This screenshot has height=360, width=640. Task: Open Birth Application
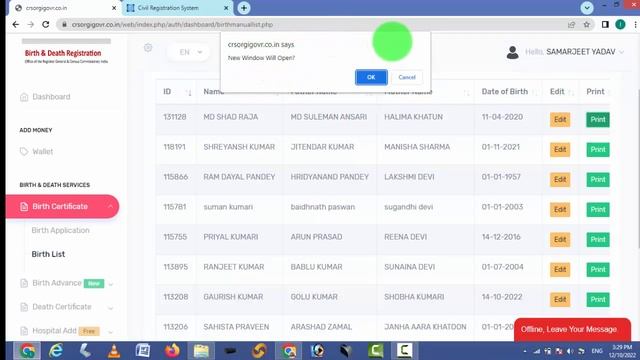(x=60, y=230)
